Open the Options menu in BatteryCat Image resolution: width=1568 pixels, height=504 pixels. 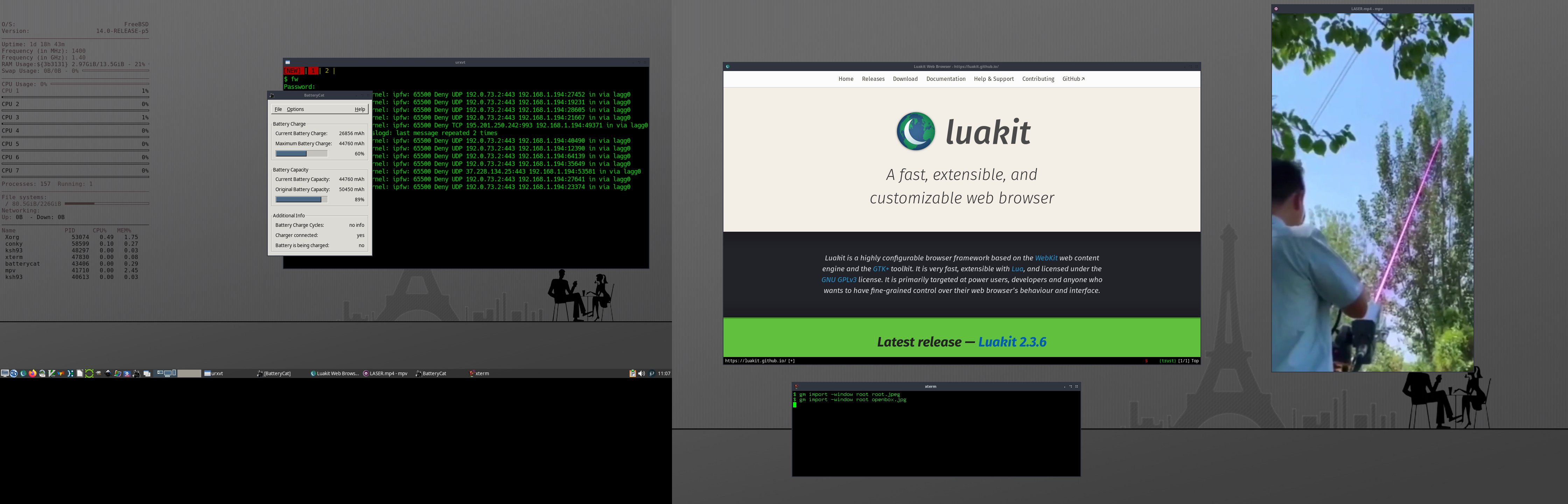295,110
